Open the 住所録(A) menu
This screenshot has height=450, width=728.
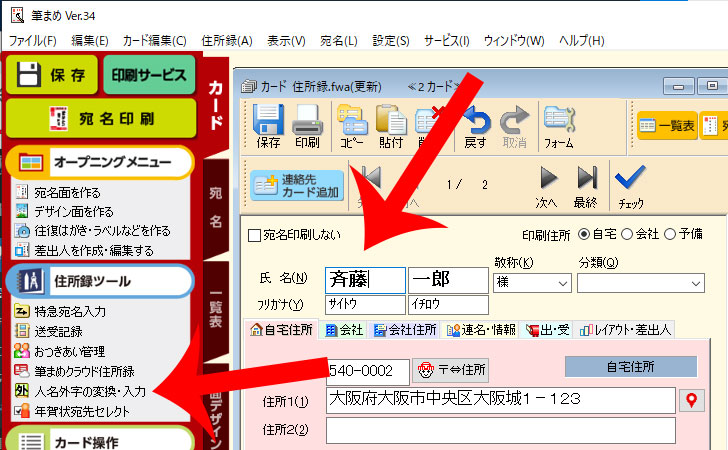(x=227, y=41)
